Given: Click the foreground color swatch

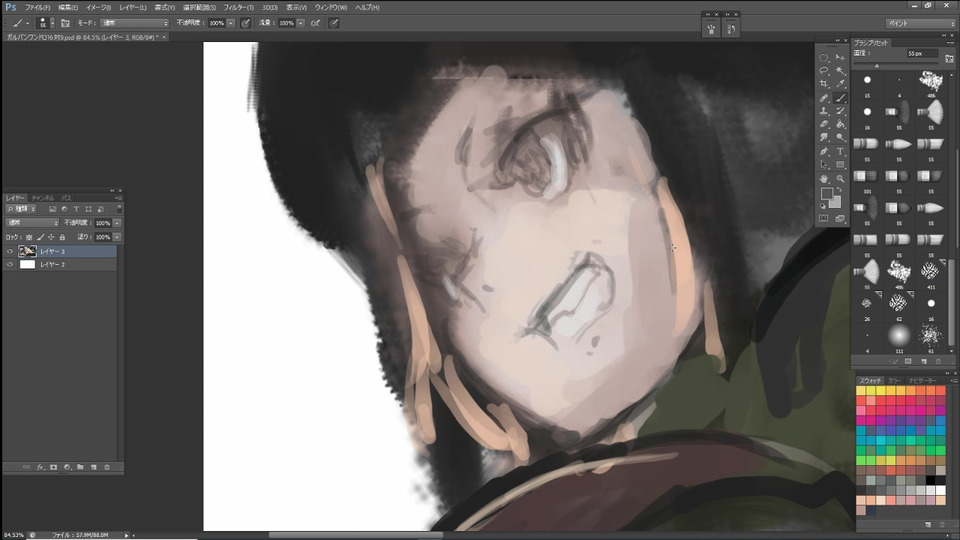Looking at the screenshot, I should (x=827, y=194).
